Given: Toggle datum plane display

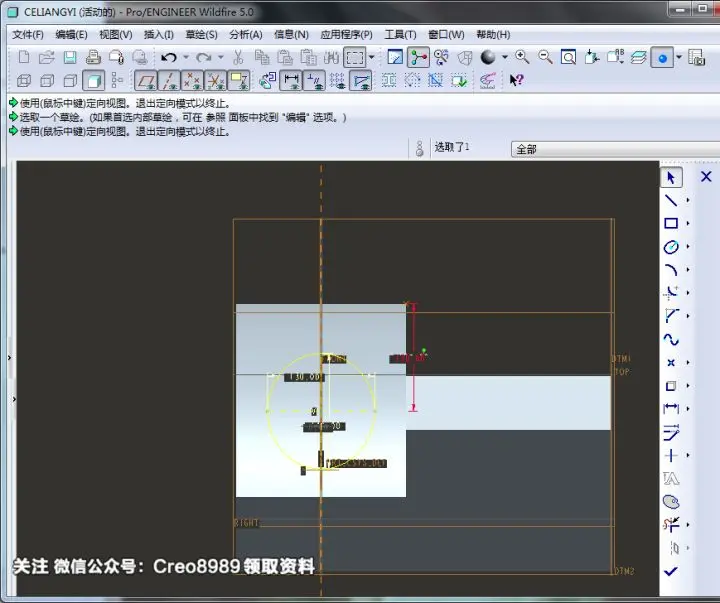Looking at the screenshot, I should click(146, 81).
